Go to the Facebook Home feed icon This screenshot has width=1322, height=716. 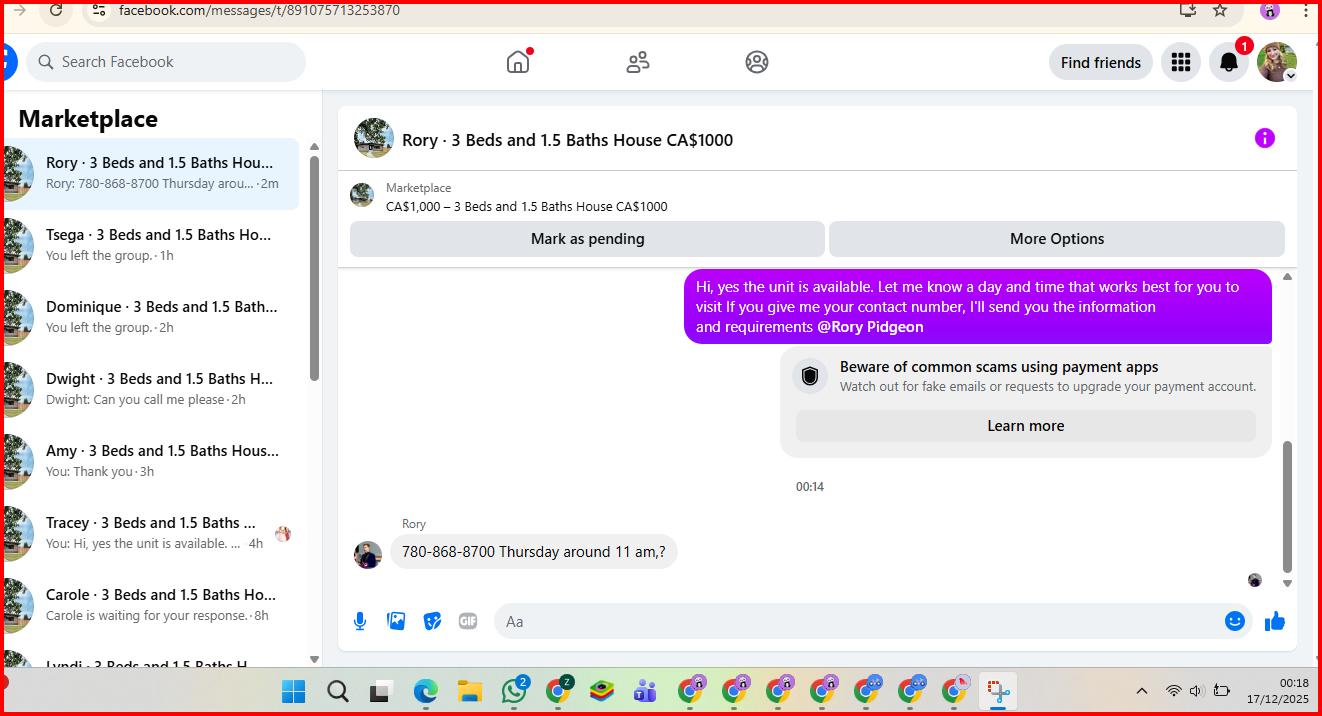[518, 62]
